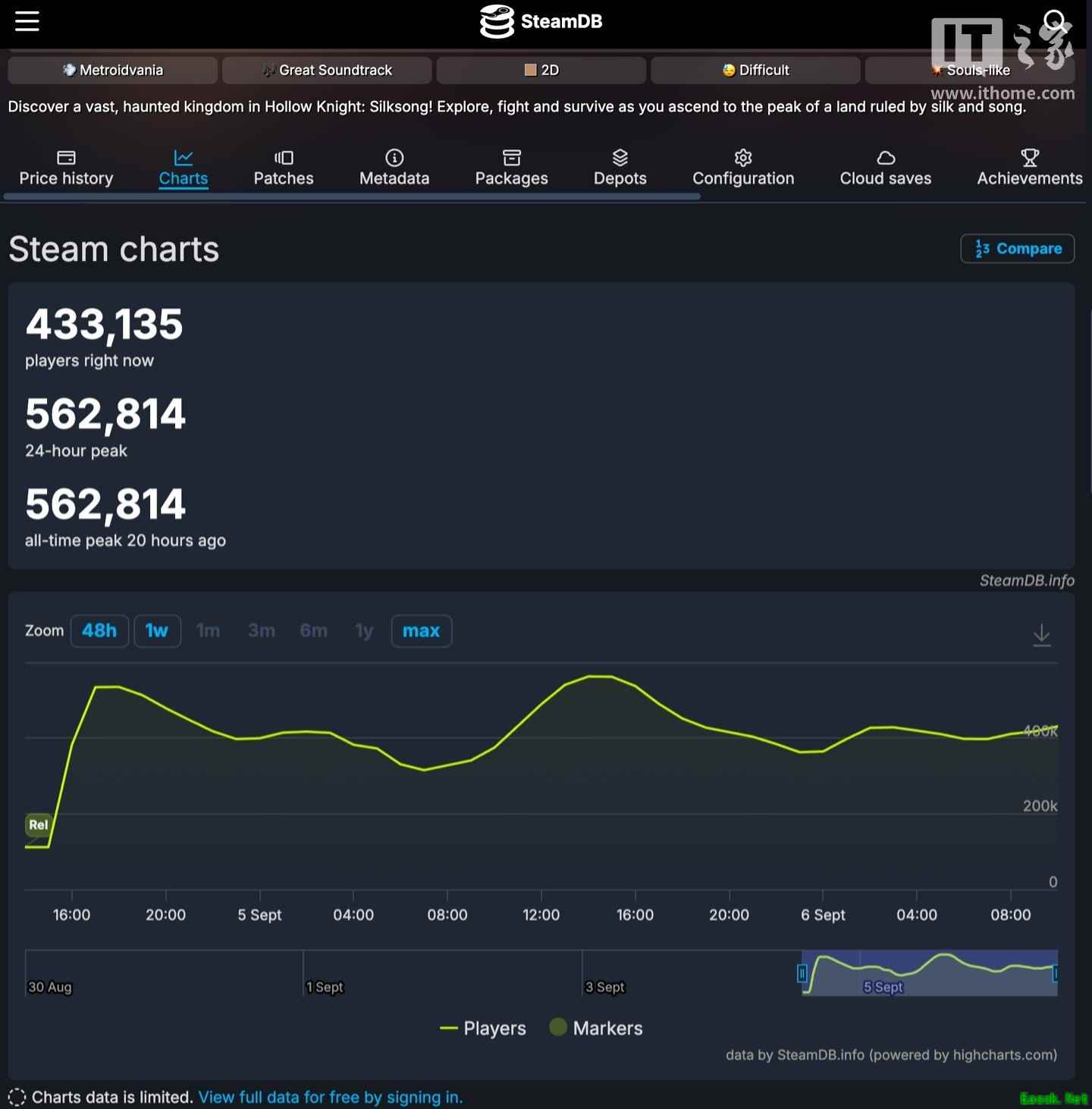Viewport: 1092px width, 1109px height.
Task: Open the sign-in link for full chart data
Action: 331,1097
